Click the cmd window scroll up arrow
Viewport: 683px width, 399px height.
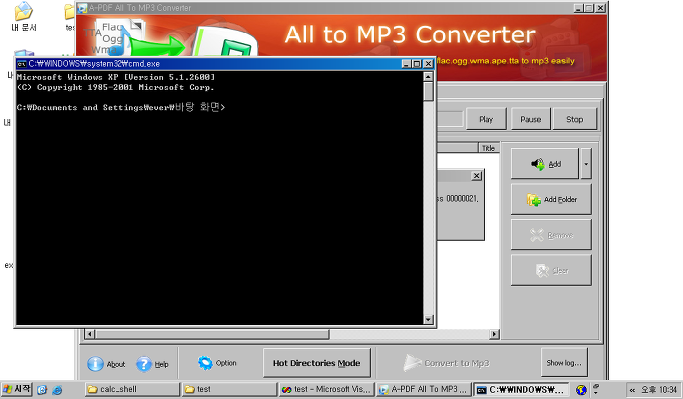click(x=428, y=77)
